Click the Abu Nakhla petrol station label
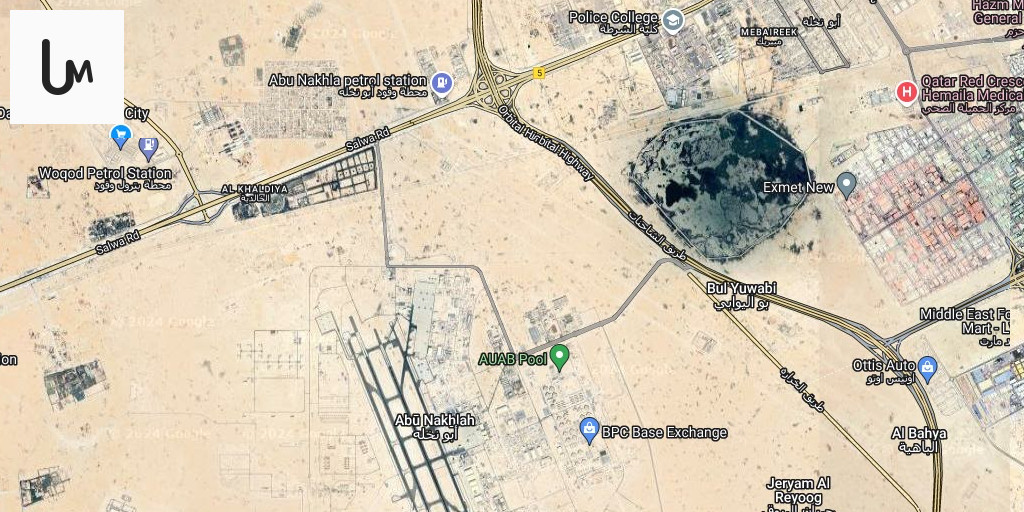 pos(347,86)
